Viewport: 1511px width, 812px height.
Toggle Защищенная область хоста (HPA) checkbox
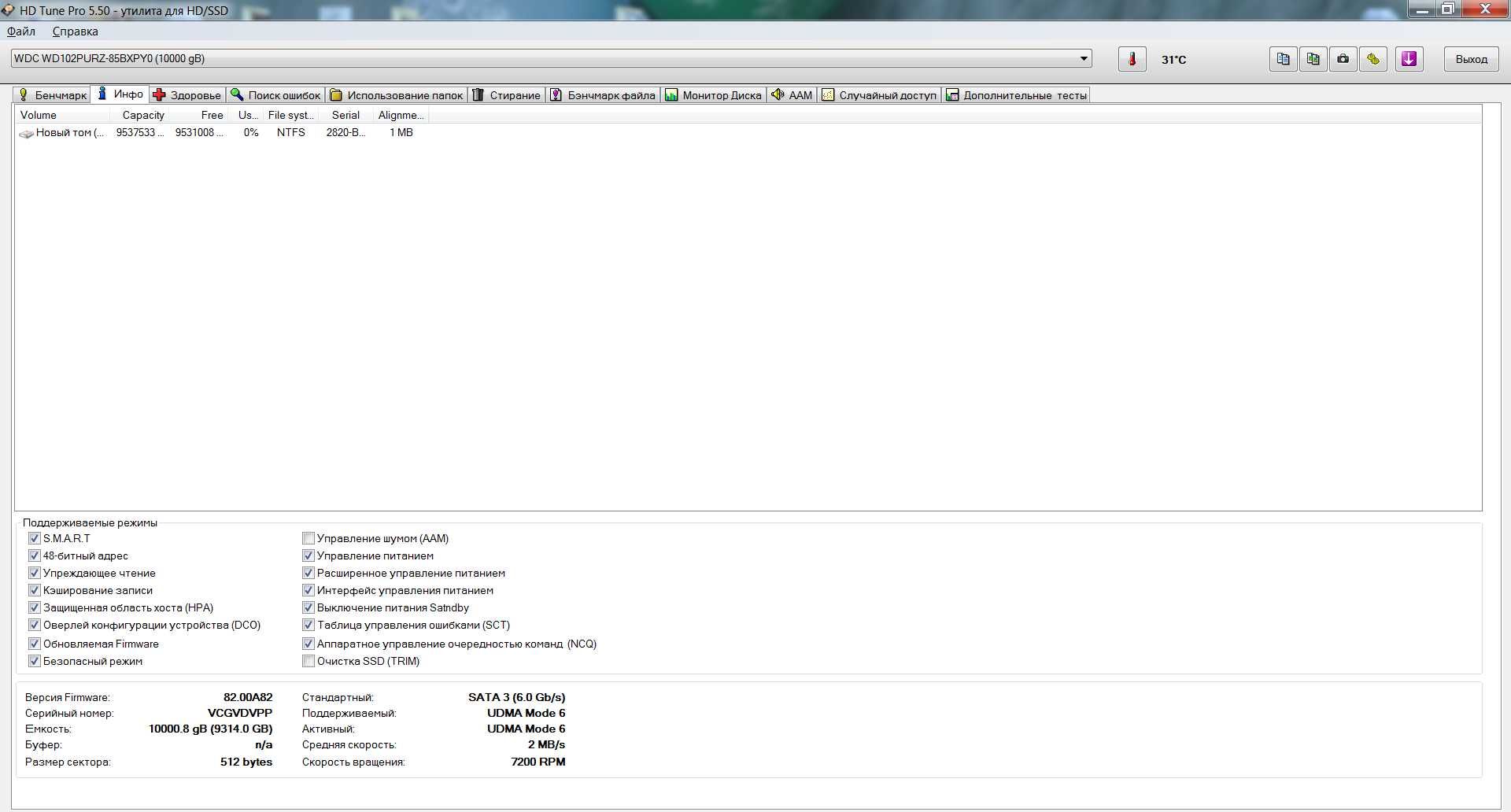click(x=34, y=607)
